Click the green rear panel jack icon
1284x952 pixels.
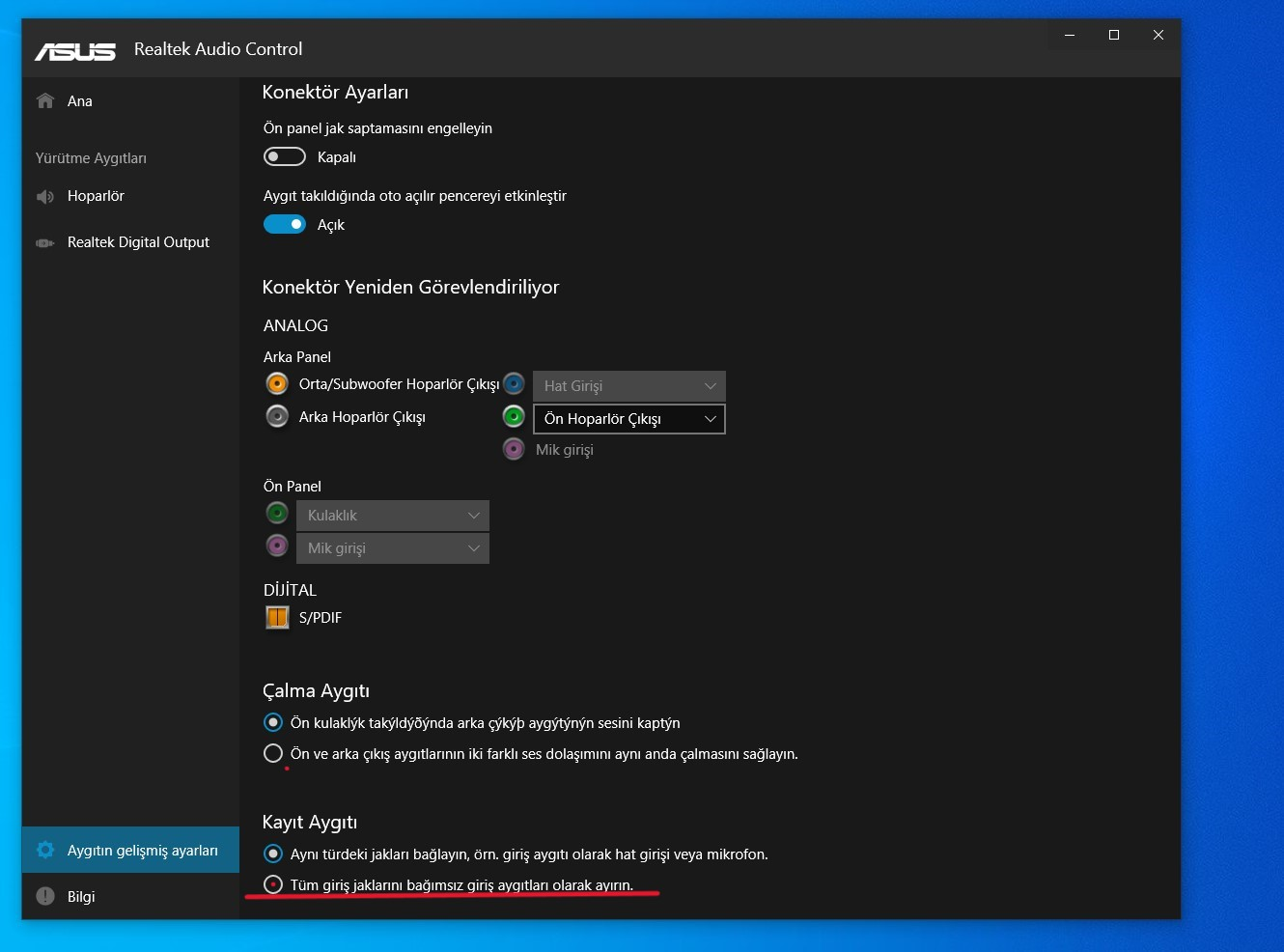click(514, 416)
